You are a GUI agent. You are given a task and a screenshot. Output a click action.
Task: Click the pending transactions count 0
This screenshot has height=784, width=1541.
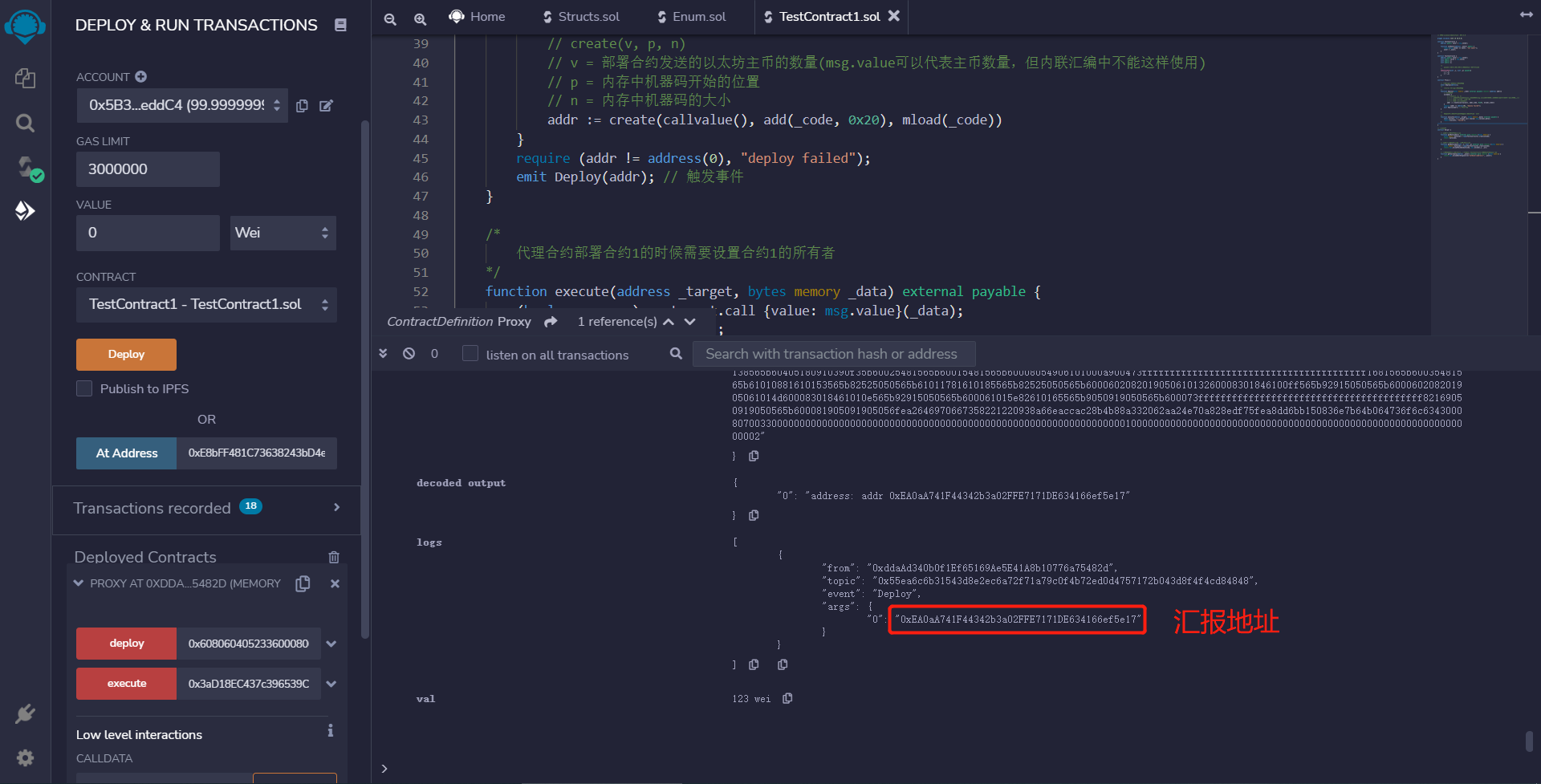(434, 354)
